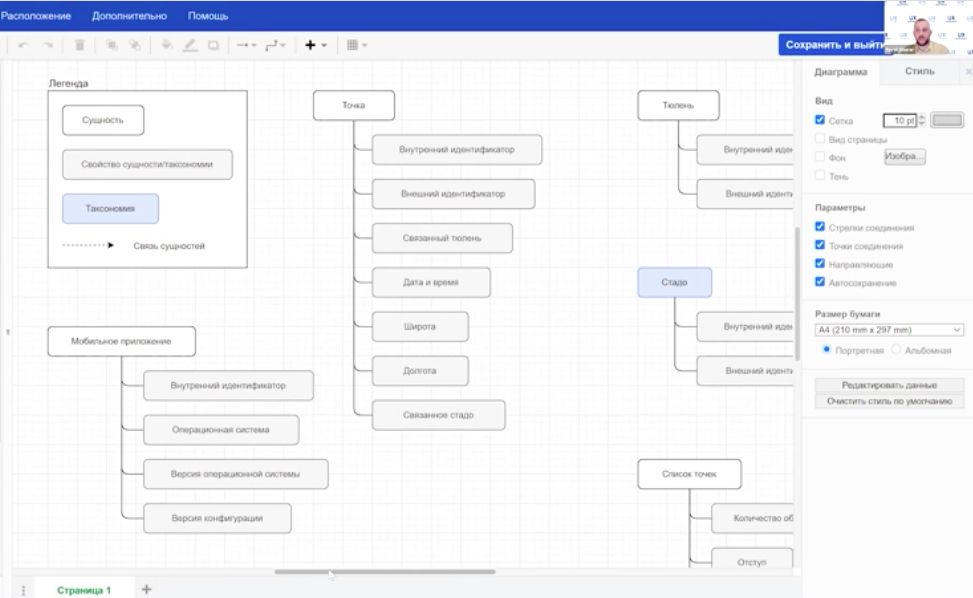The height and width of the screenshot is (598, 973).
Task: Click Очистить стиль по умолчанию button
Action: (x=889, y=401)
